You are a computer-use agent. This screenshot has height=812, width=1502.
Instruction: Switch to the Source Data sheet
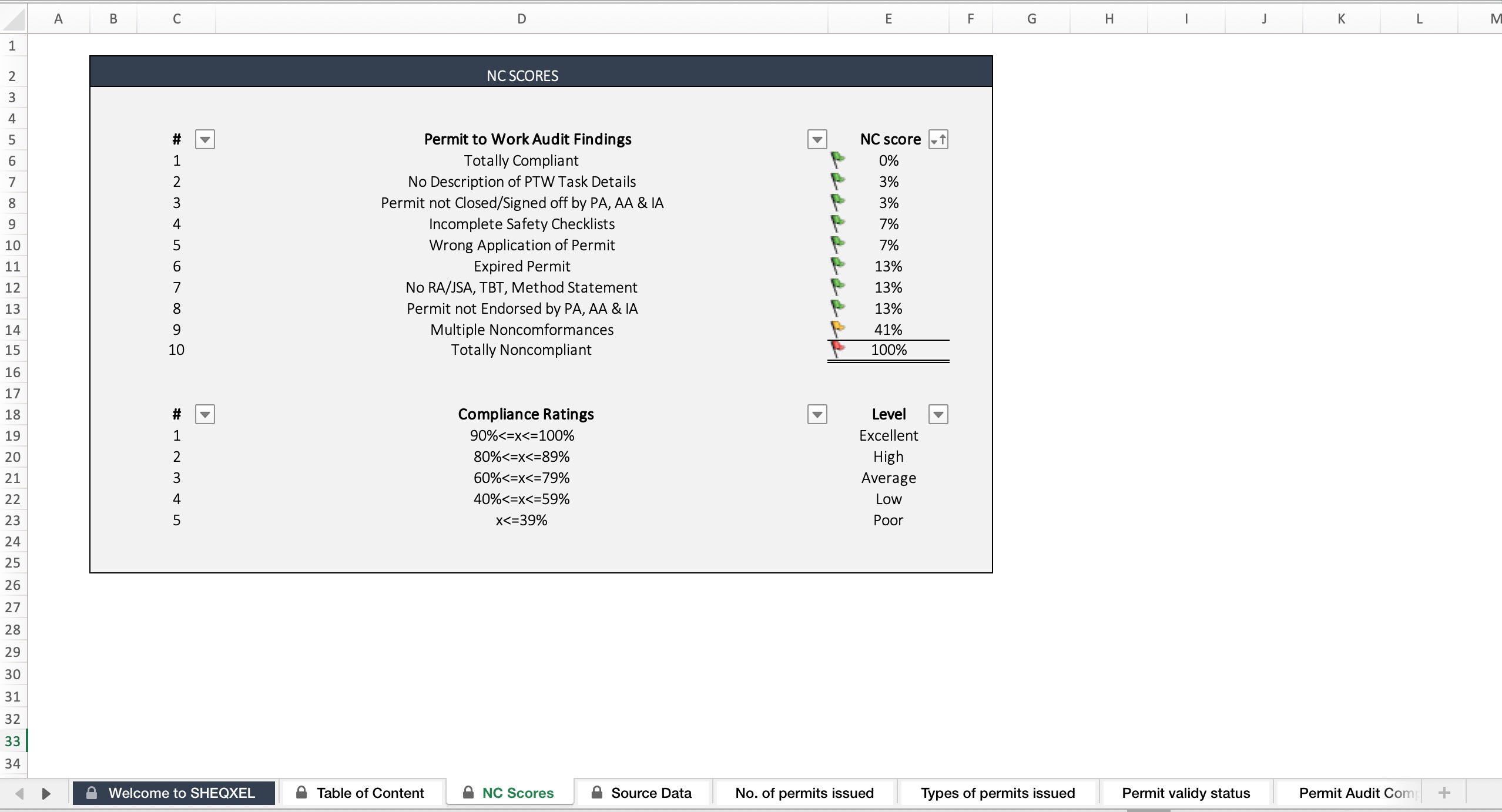click(x=651, y=792)
